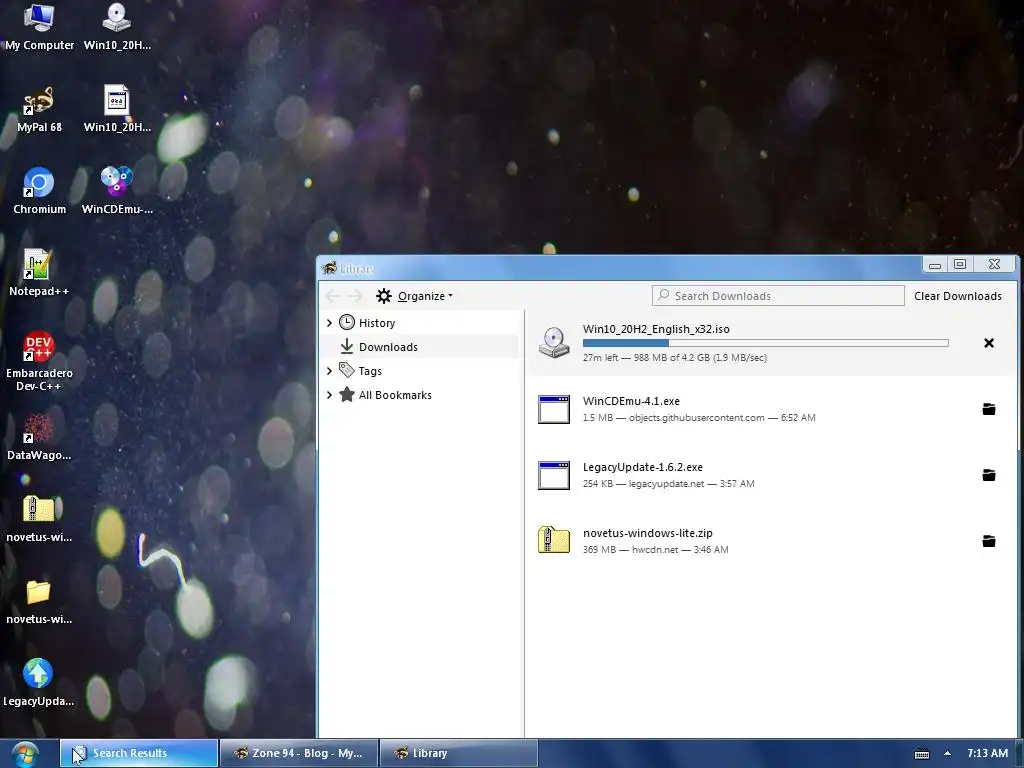The width and height of the screenshot is (1024, 768).
Task: Cancel the Win10_20H2 ISO download
Action: [x=989, y=343]
